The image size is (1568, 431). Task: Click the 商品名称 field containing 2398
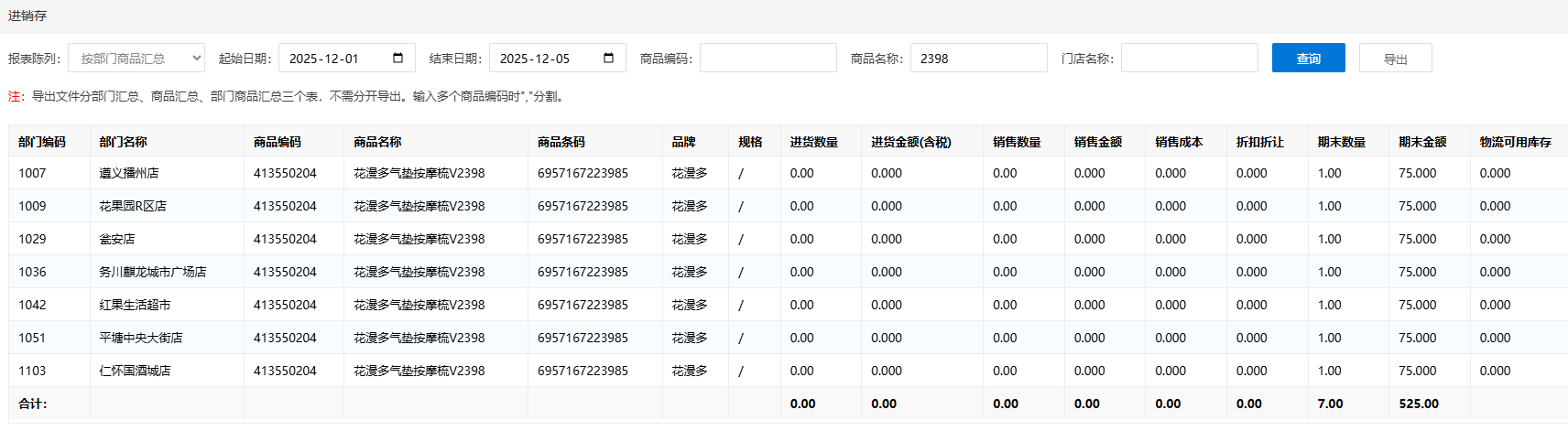click(x=978, y=59)
